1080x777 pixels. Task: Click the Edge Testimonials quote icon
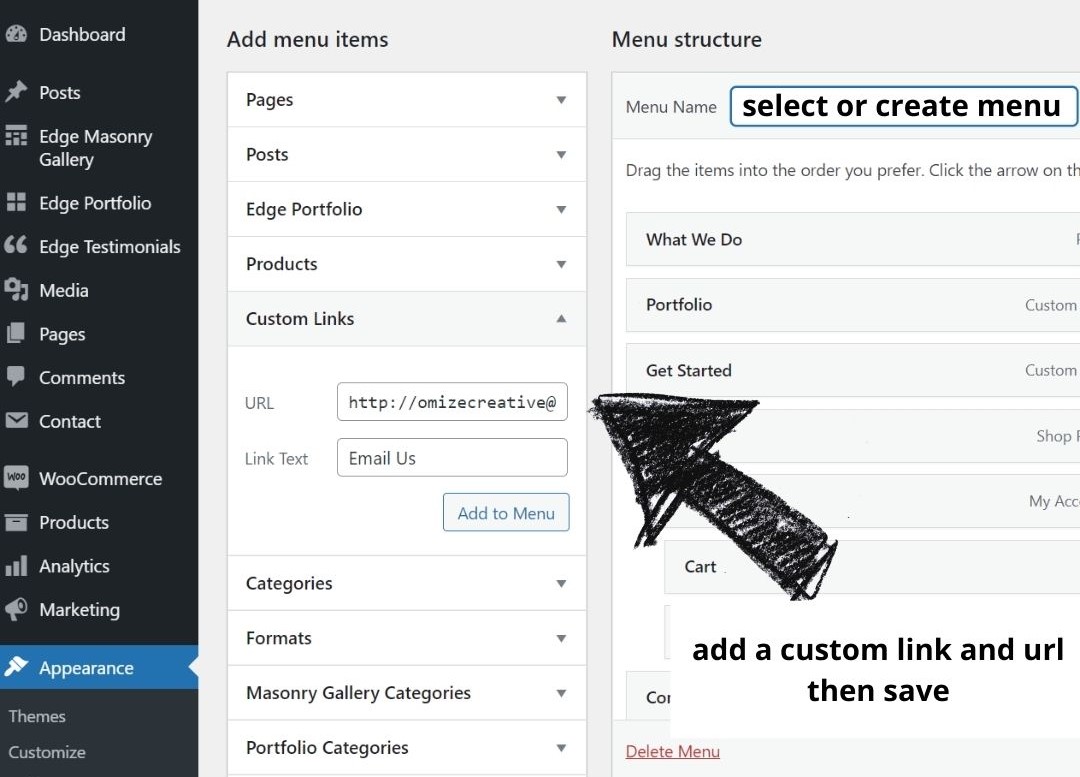pos(17,245)
